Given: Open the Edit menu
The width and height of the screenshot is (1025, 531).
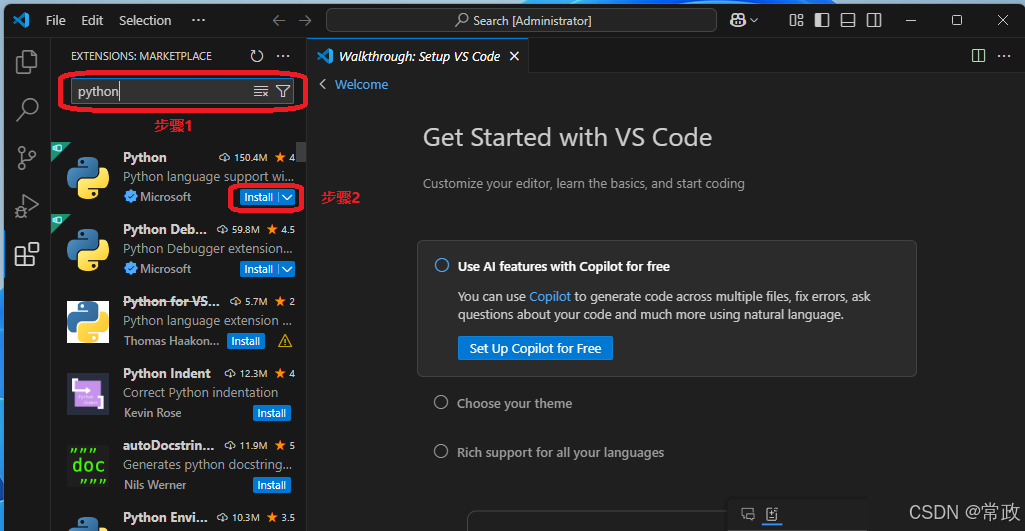Looking at the screenshot, I should tap(92, 20).
